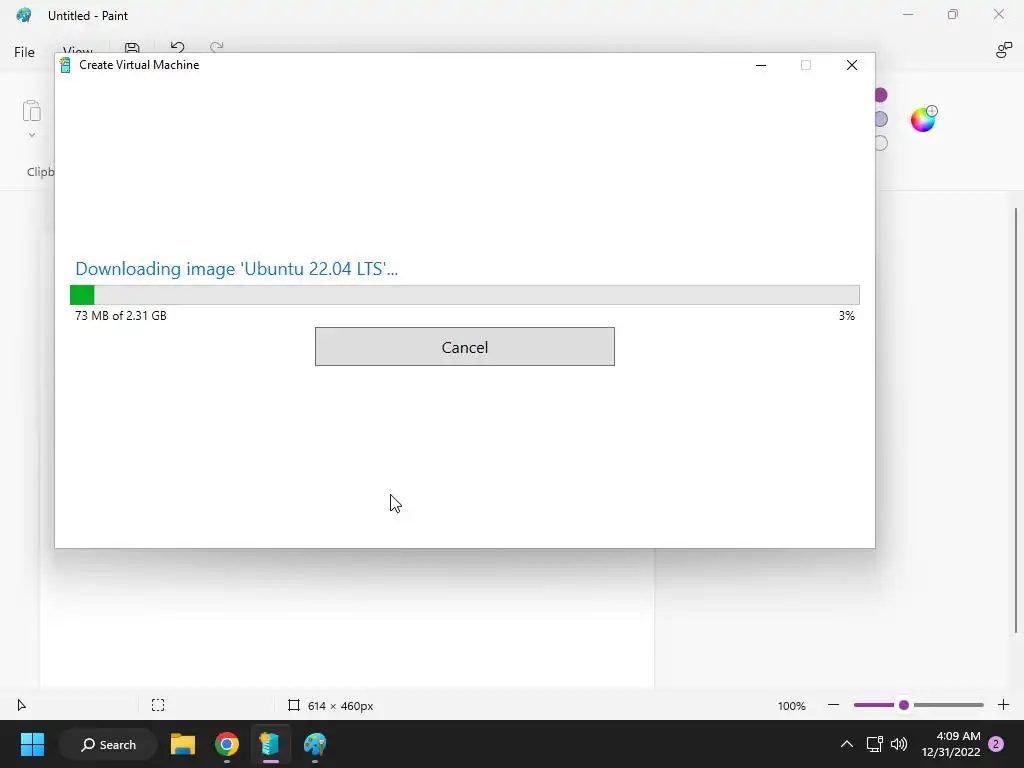Click Paint's vertical scrollbar
This screenshot has height=768, width=1024.
tap(1016, 420)
